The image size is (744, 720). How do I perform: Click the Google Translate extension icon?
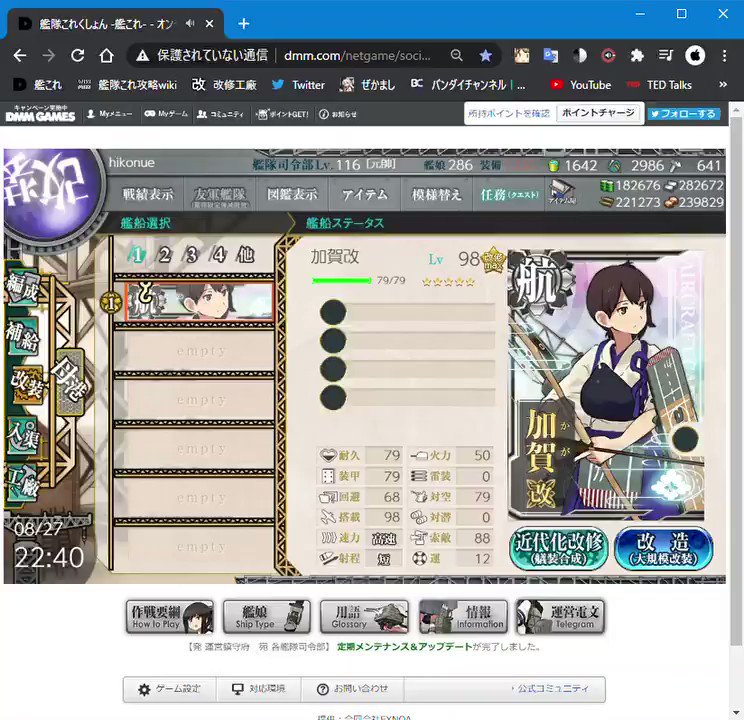tap(550, 56)
